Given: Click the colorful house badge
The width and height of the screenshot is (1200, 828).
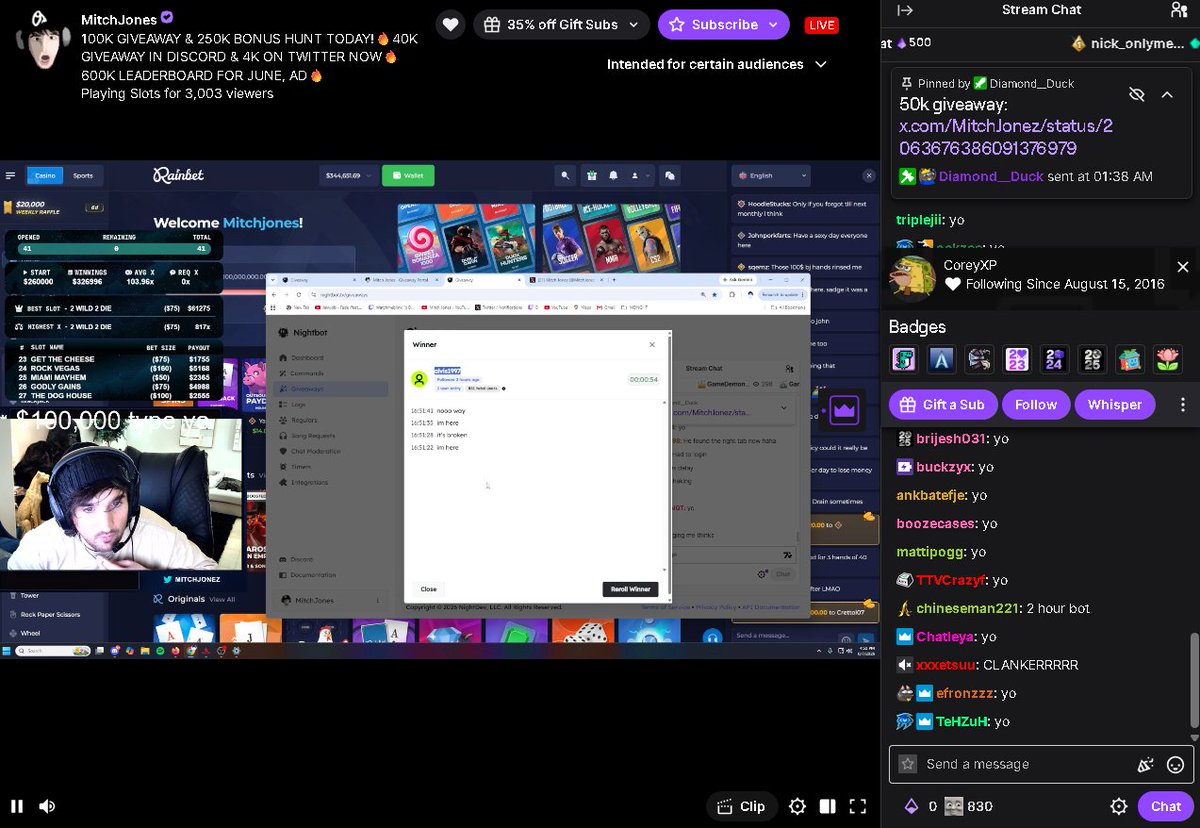Looking at the screenshot, I should click(x=1131, y=359).
